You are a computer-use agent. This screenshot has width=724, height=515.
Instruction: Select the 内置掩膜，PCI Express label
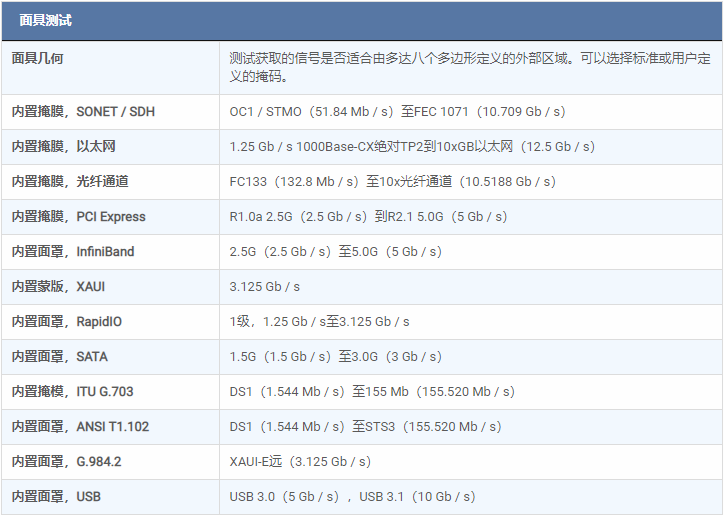(78, 217)
